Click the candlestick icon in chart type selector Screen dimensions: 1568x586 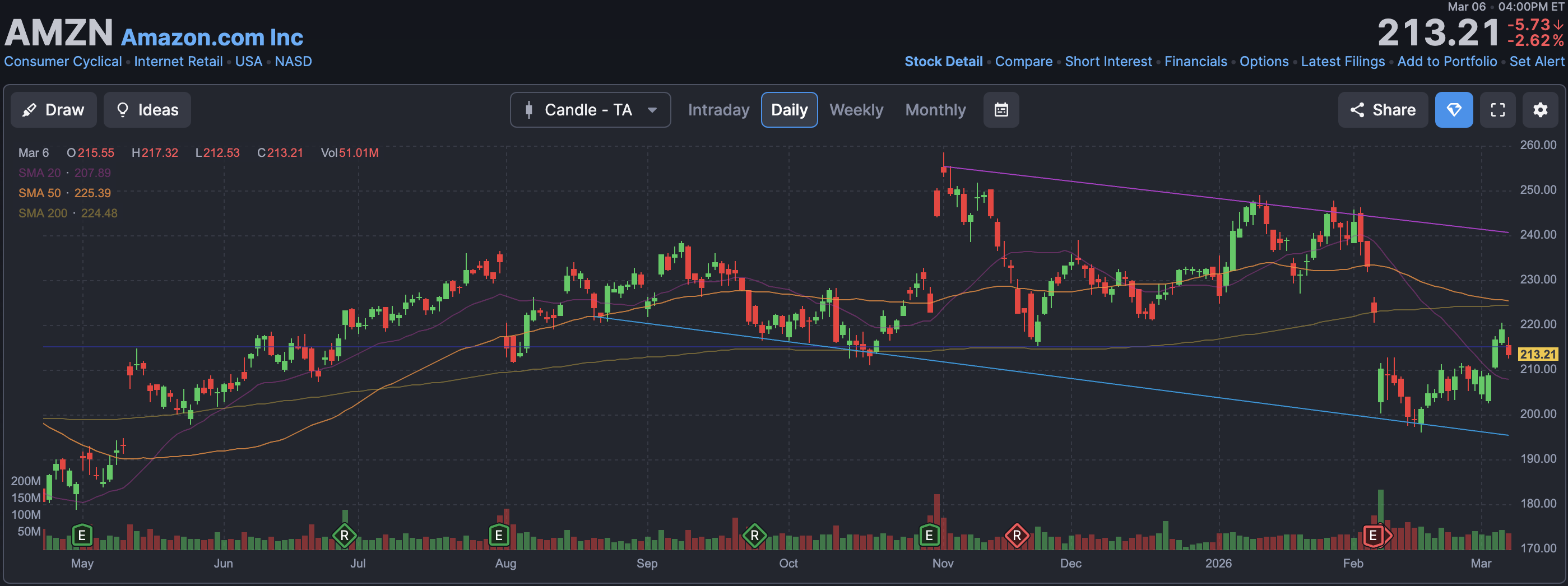click(529, 110)
